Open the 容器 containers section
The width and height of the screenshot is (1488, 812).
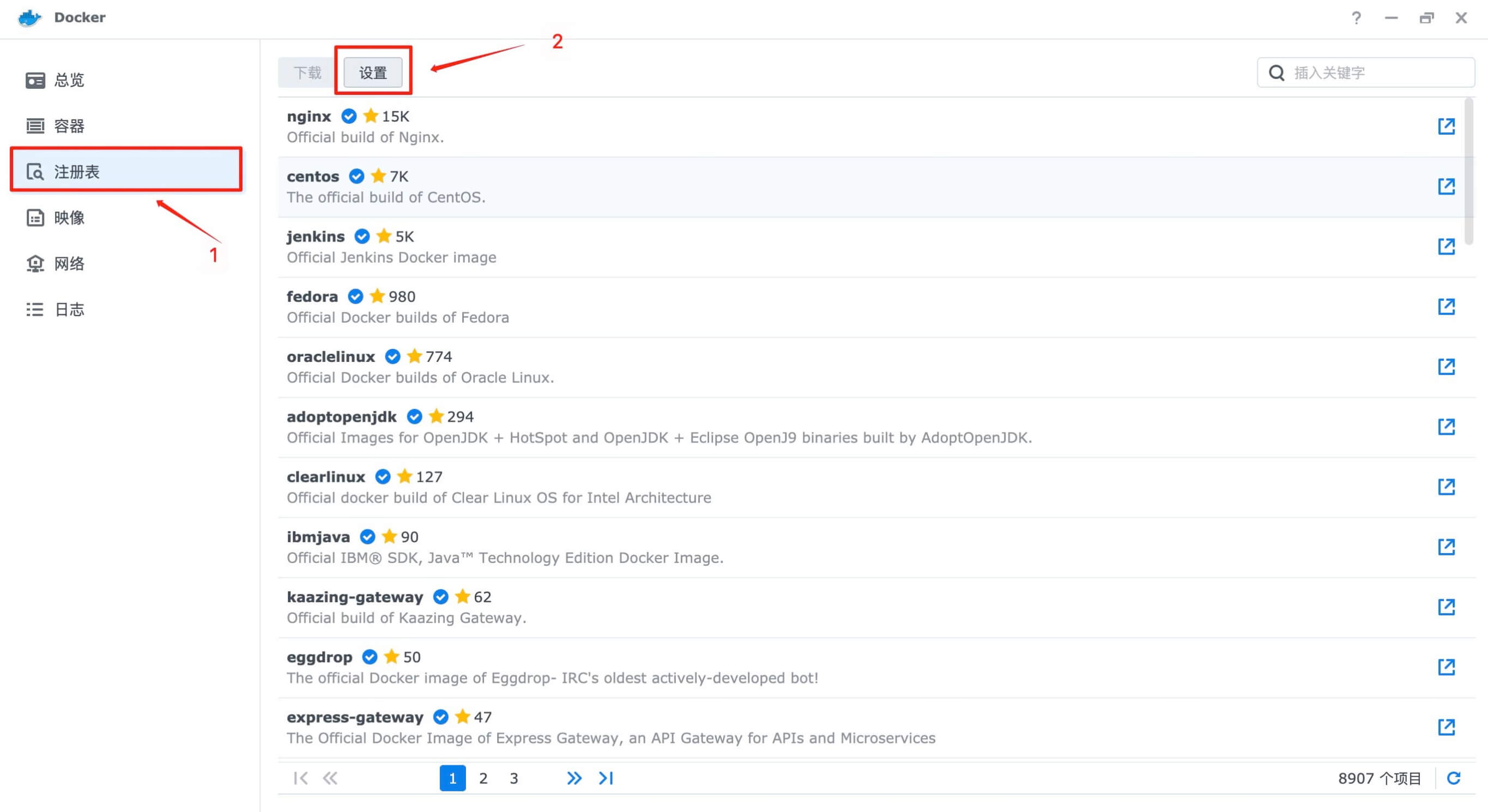(x=126, y=125)
